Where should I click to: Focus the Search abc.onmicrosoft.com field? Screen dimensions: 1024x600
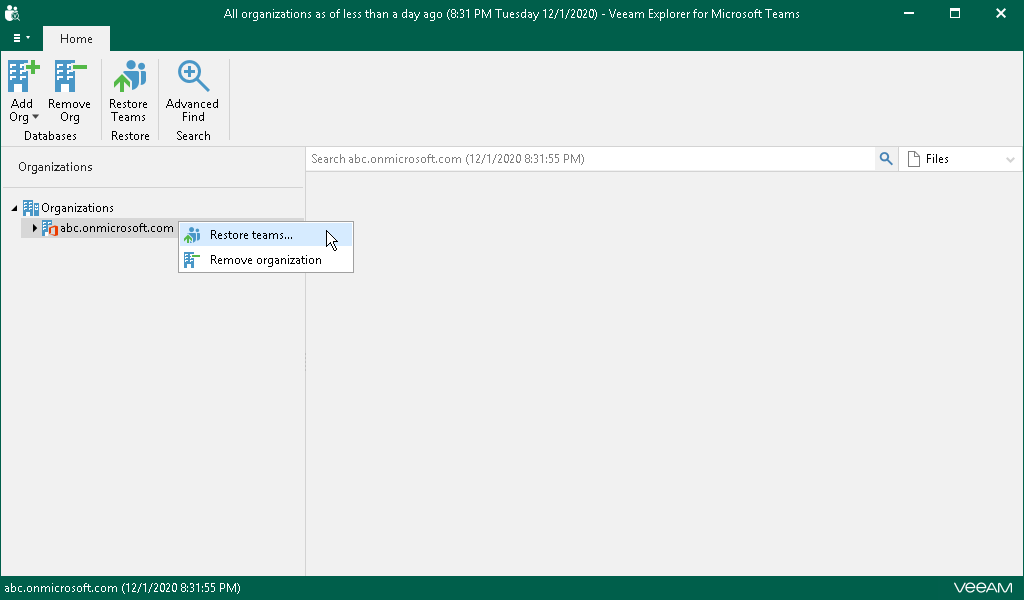pyautogui.click(x=590, y=159)
